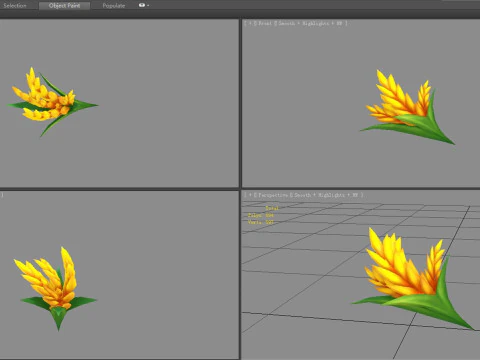Open the Front viewport [+] general menu

(250, 23)
